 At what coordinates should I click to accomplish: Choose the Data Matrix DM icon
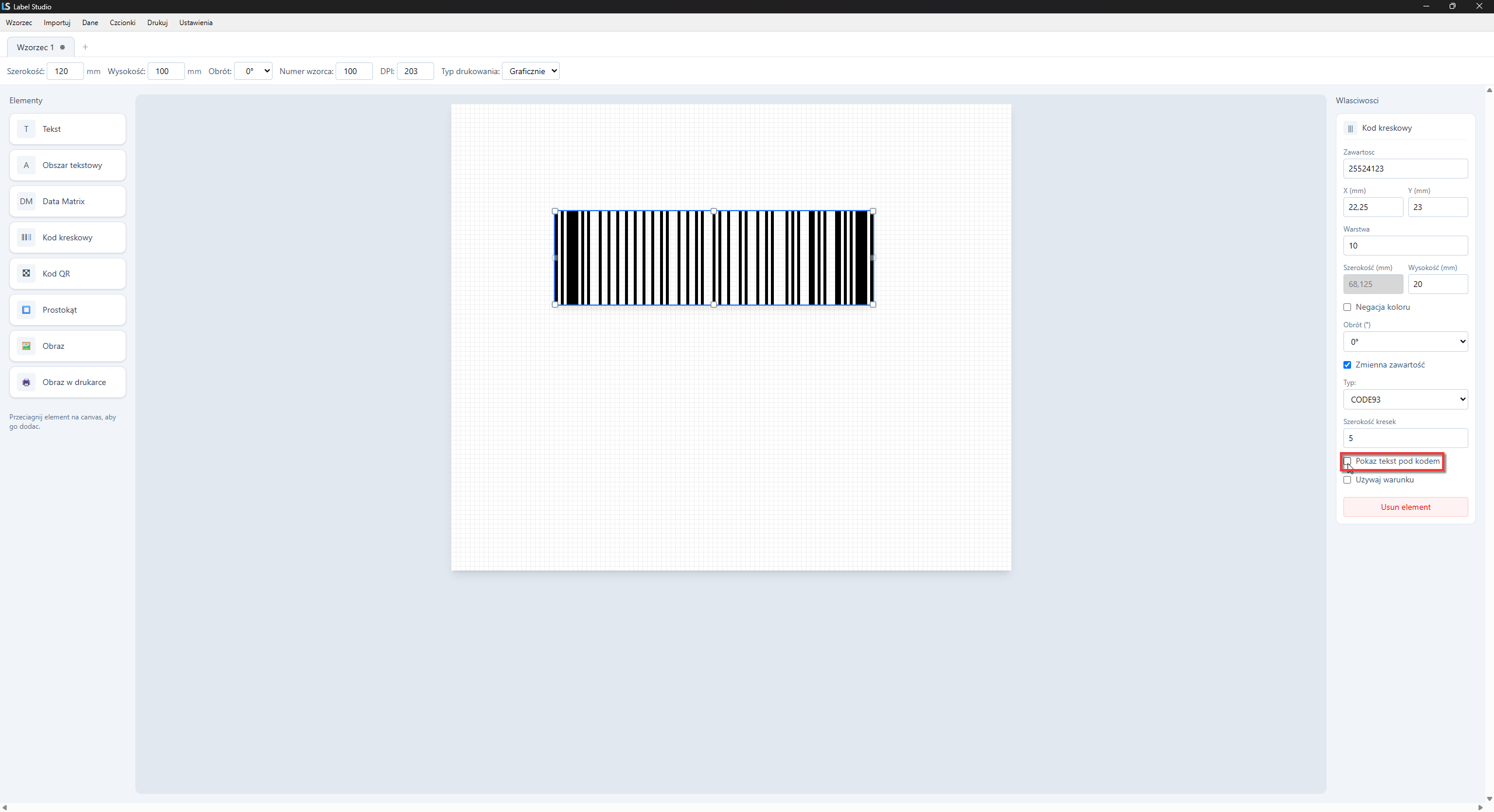pos(26,201)
